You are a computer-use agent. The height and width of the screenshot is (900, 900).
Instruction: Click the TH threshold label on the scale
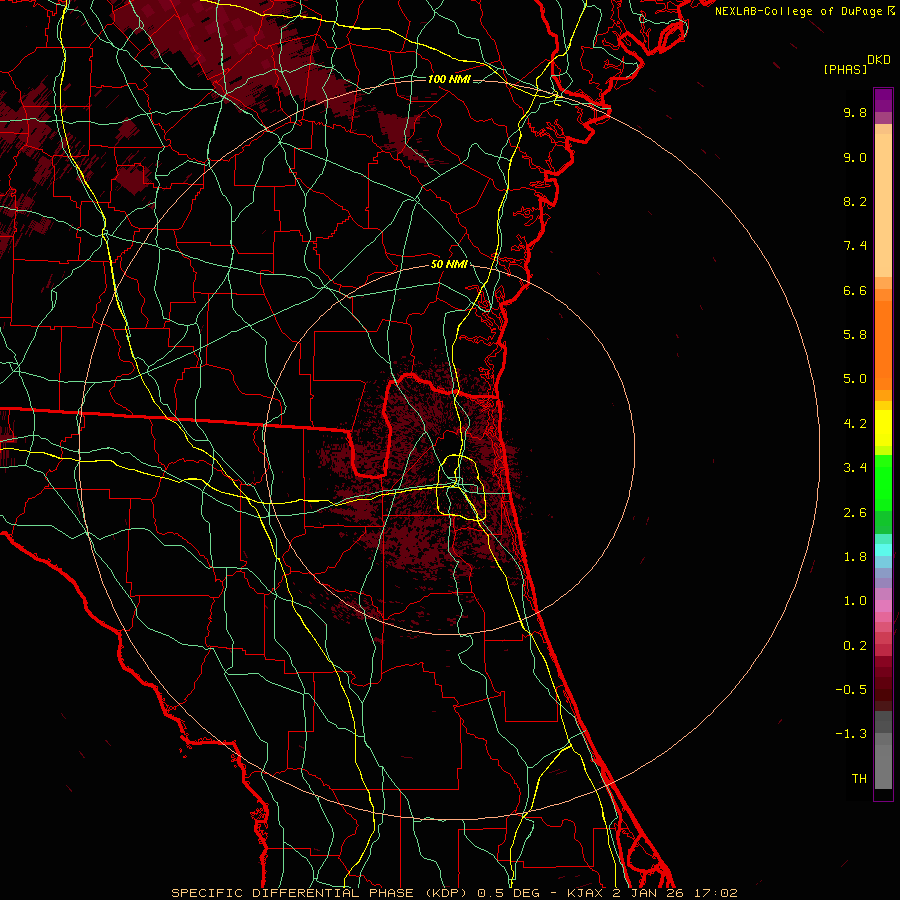coord(859,779)
